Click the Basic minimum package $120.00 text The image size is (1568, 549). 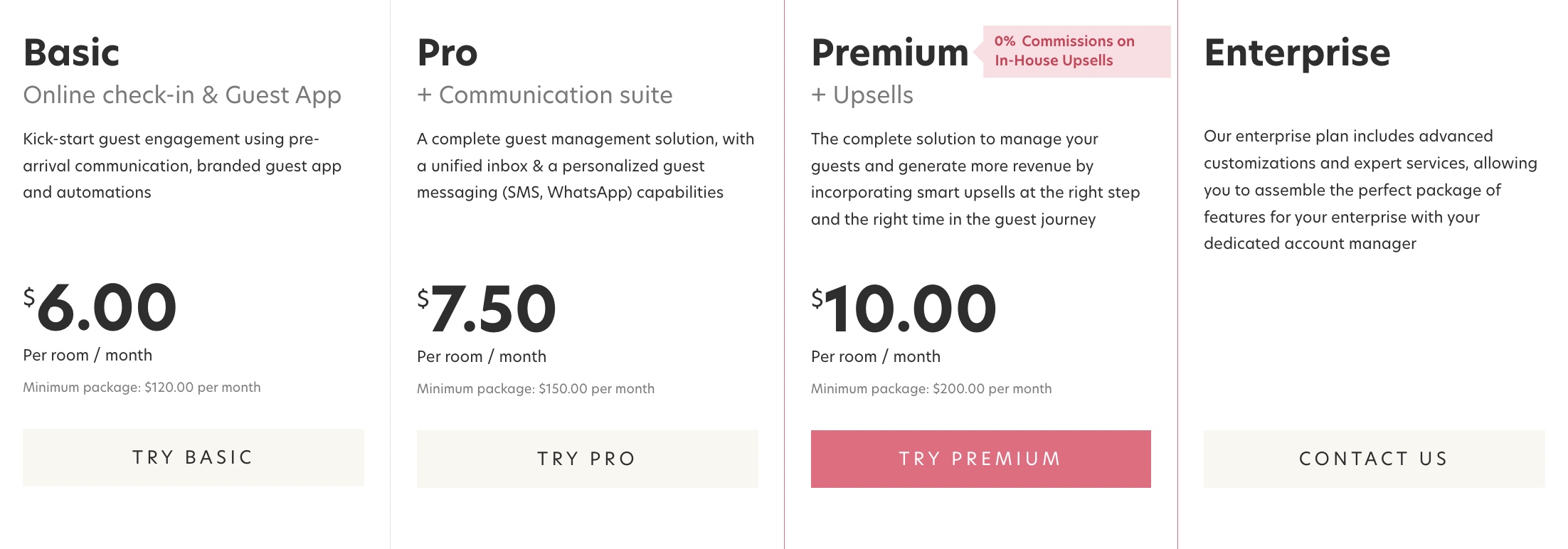[142, 388]
